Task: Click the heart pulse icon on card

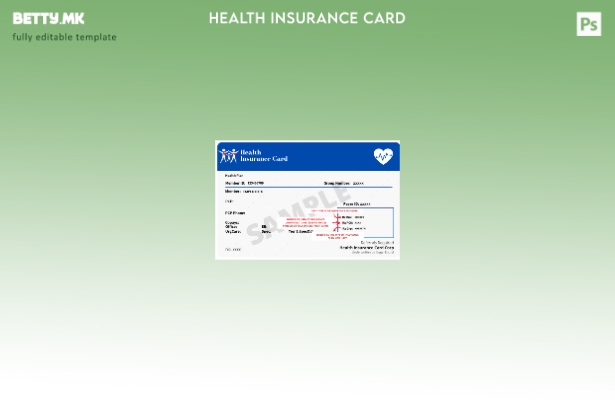Action: pos(383,156)
